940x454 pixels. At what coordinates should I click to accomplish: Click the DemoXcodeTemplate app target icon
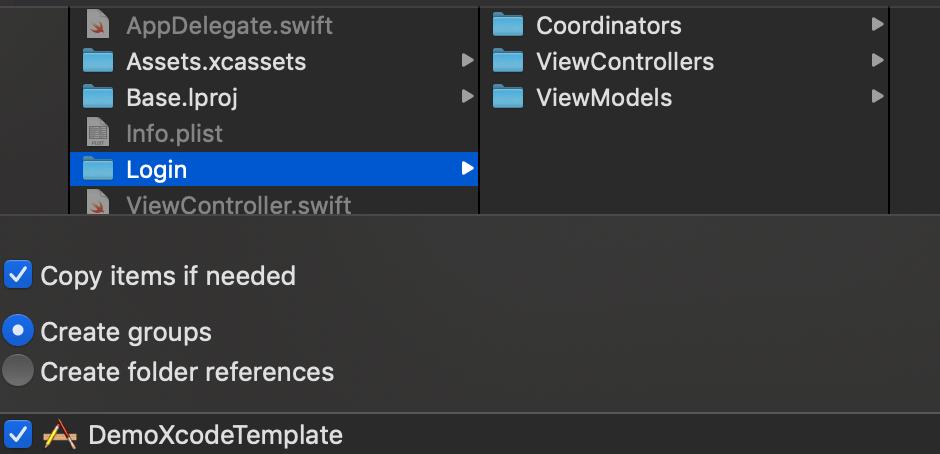[x=60, y=434]
